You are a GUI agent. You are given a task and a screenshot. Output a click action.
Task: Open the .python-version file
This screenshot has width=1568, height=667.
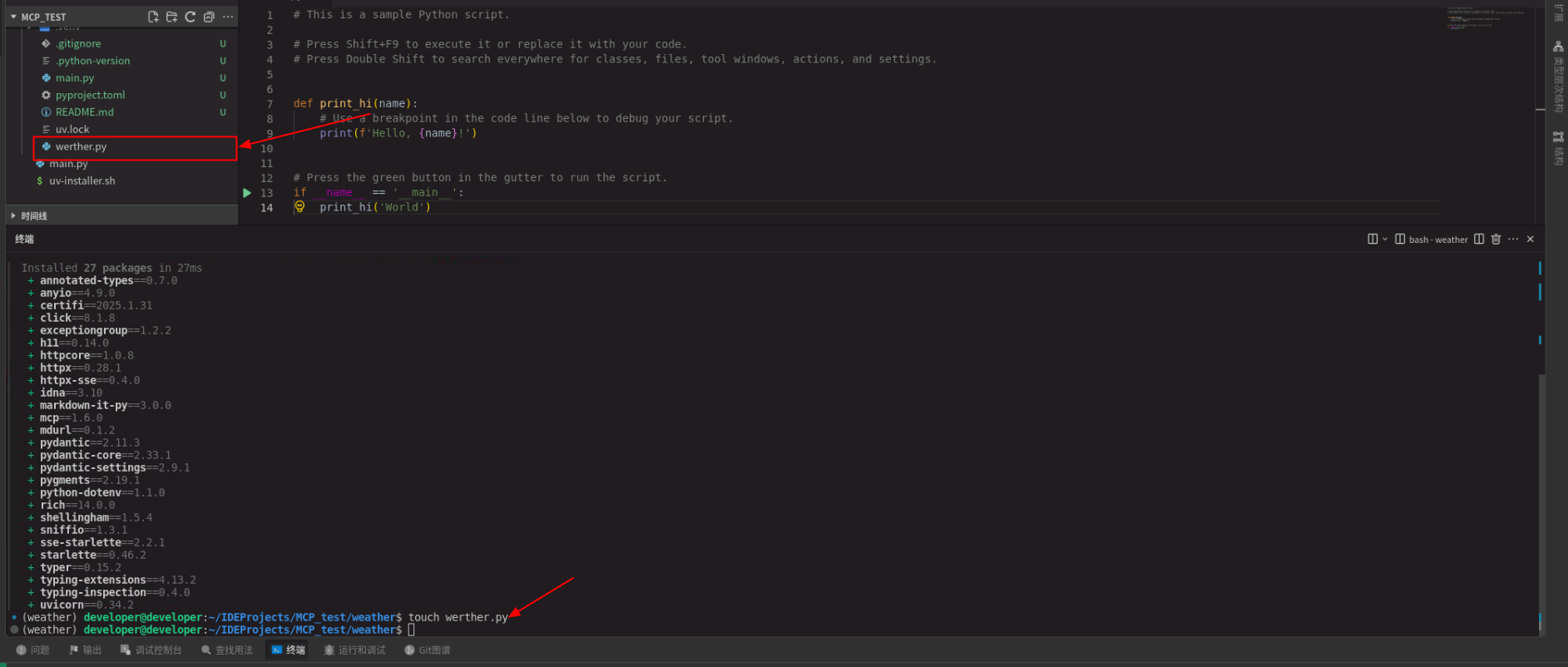92,61
